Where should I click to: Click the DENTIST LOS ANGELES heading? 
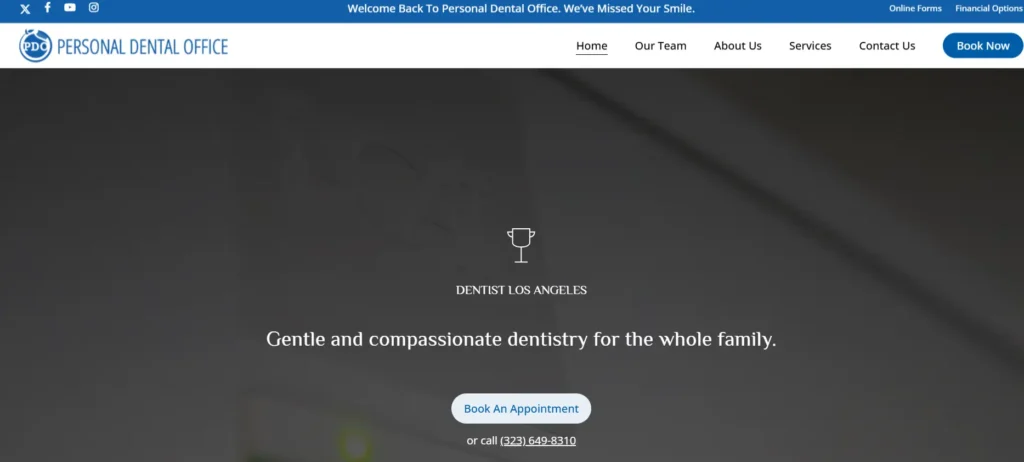(521, 291)
